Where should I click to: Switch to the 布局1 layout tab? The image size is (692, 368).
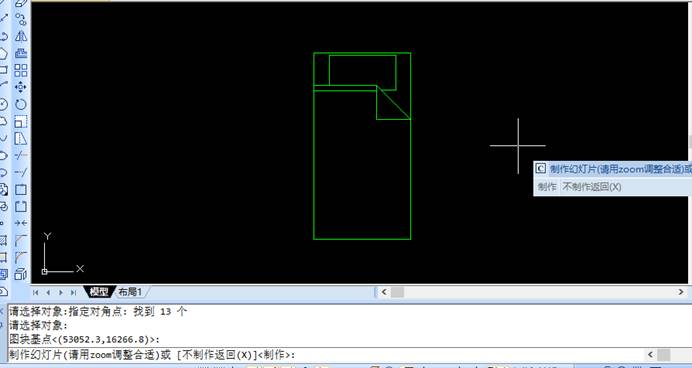point(130,292)
